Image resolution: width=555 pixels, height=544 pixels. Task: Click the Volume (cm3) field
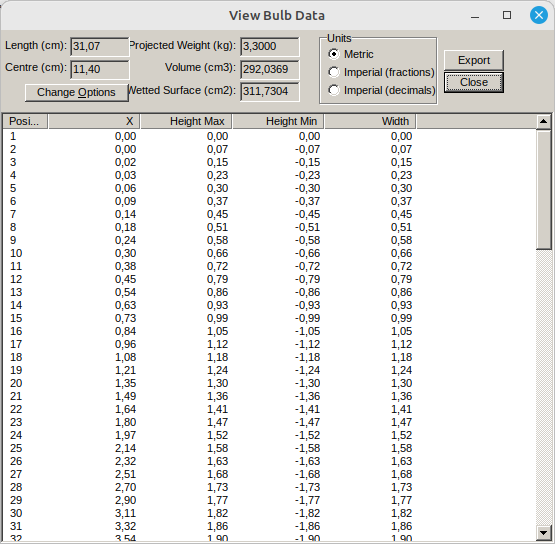coord(270,69)
